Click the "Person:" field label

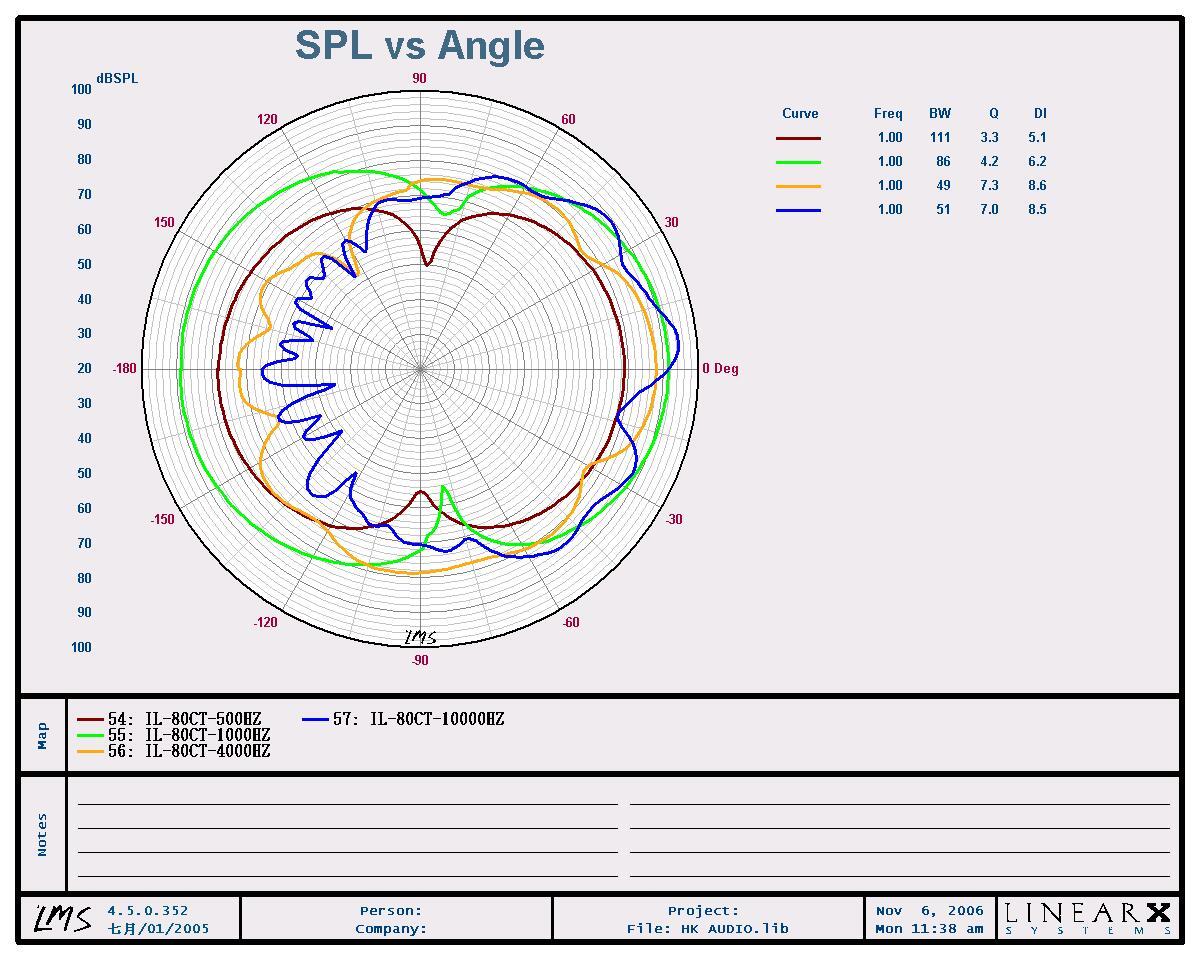[391, 911]
